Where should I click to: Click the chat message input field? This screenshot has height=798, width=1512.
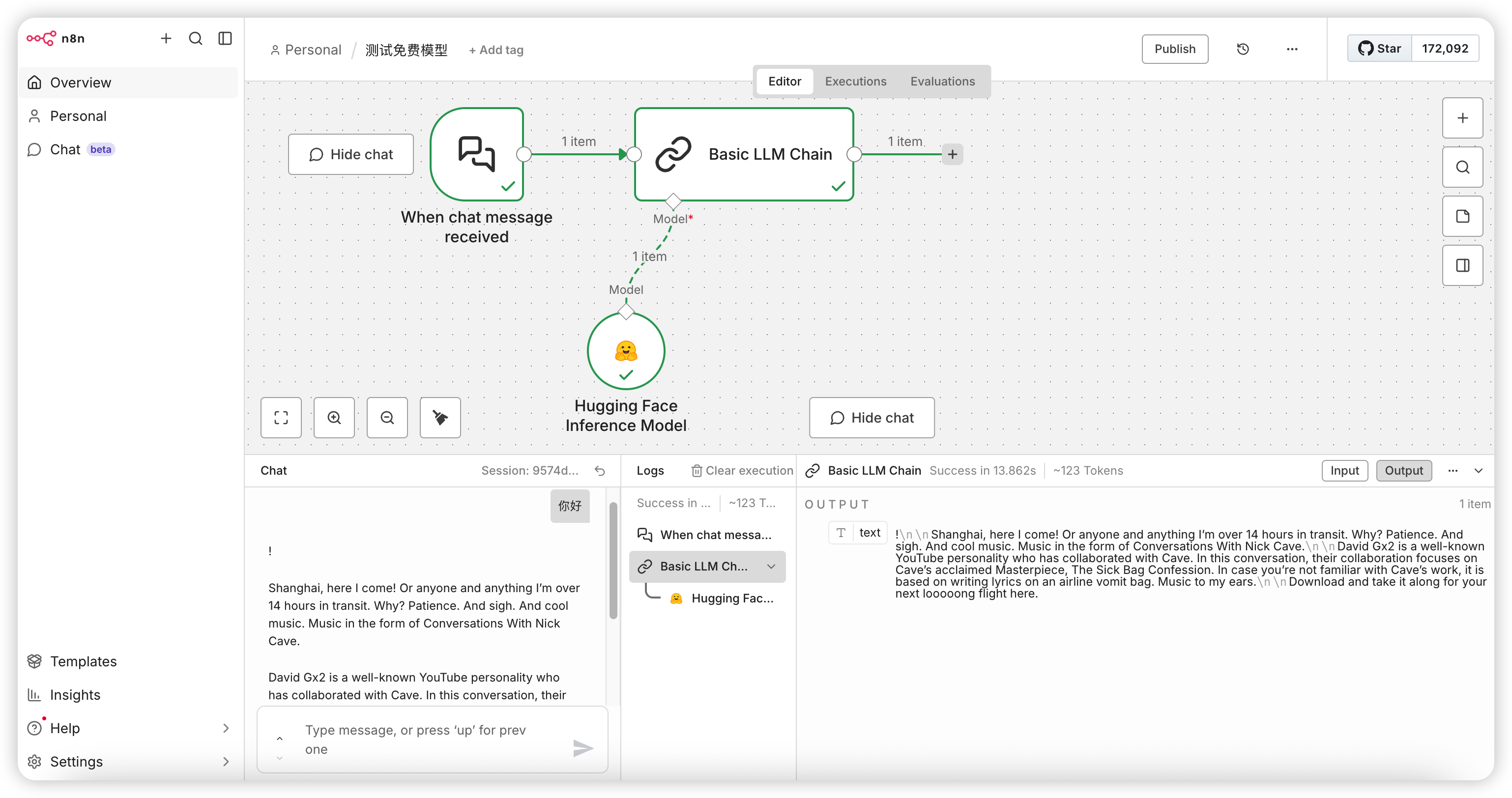point(429,740)
